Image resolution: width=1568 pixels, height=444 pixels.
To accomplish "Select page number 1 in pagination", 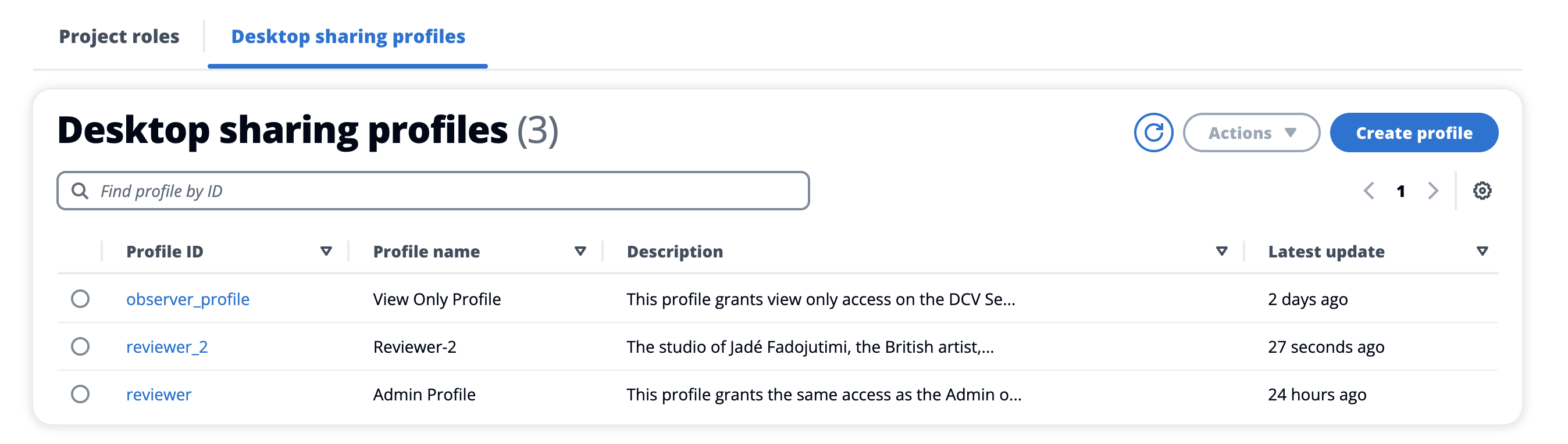I will (1401, 191).
